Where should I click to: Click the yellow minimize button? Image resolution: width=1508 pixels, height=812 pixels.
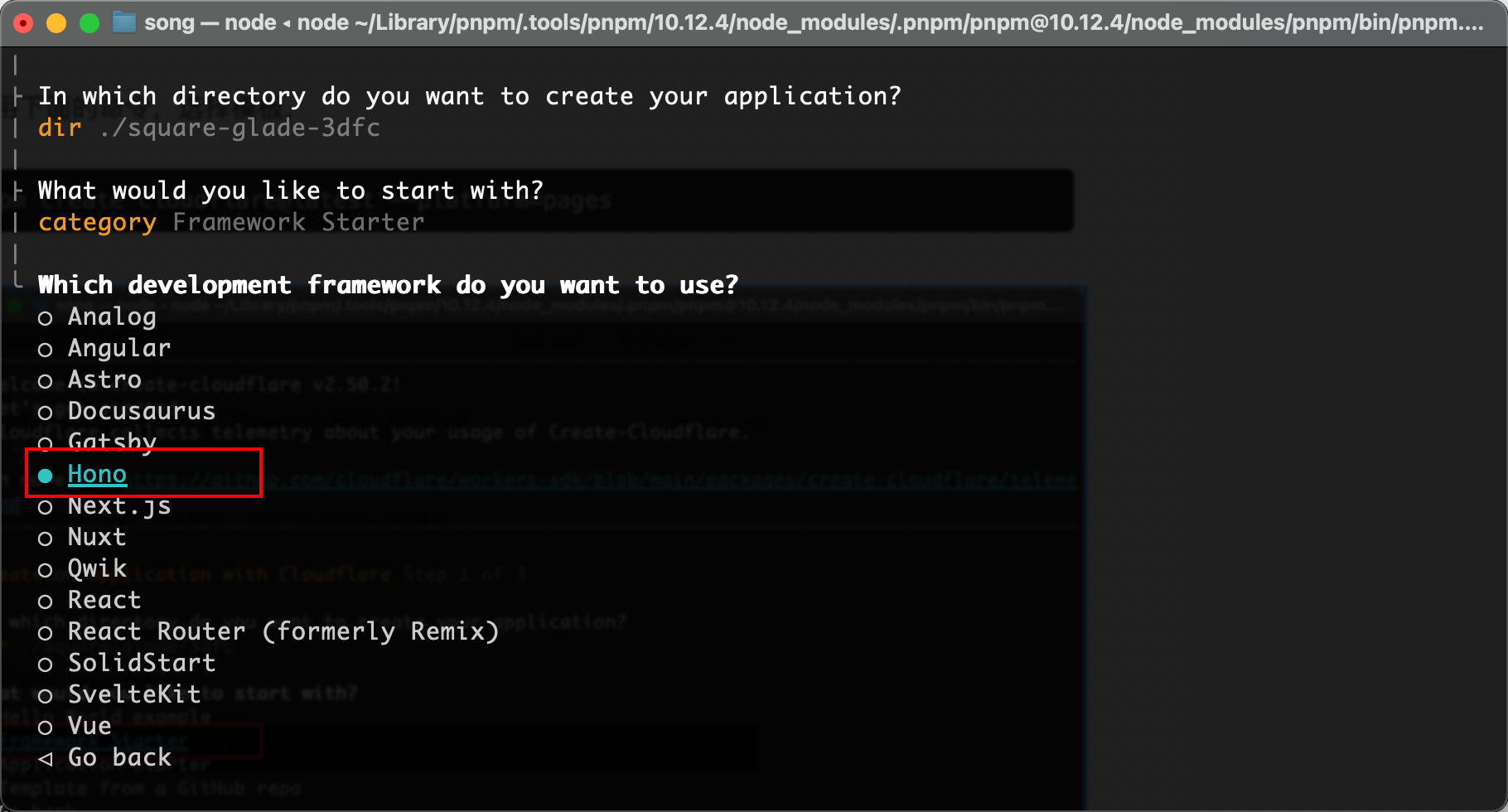click(x=56, y=23)
